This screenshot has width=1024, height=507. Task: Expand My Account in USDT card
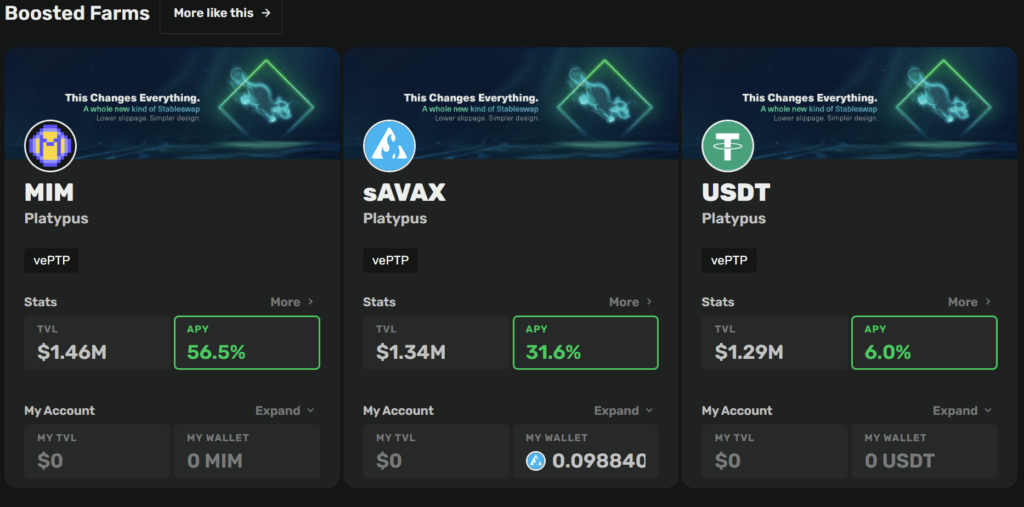(962, 411)
